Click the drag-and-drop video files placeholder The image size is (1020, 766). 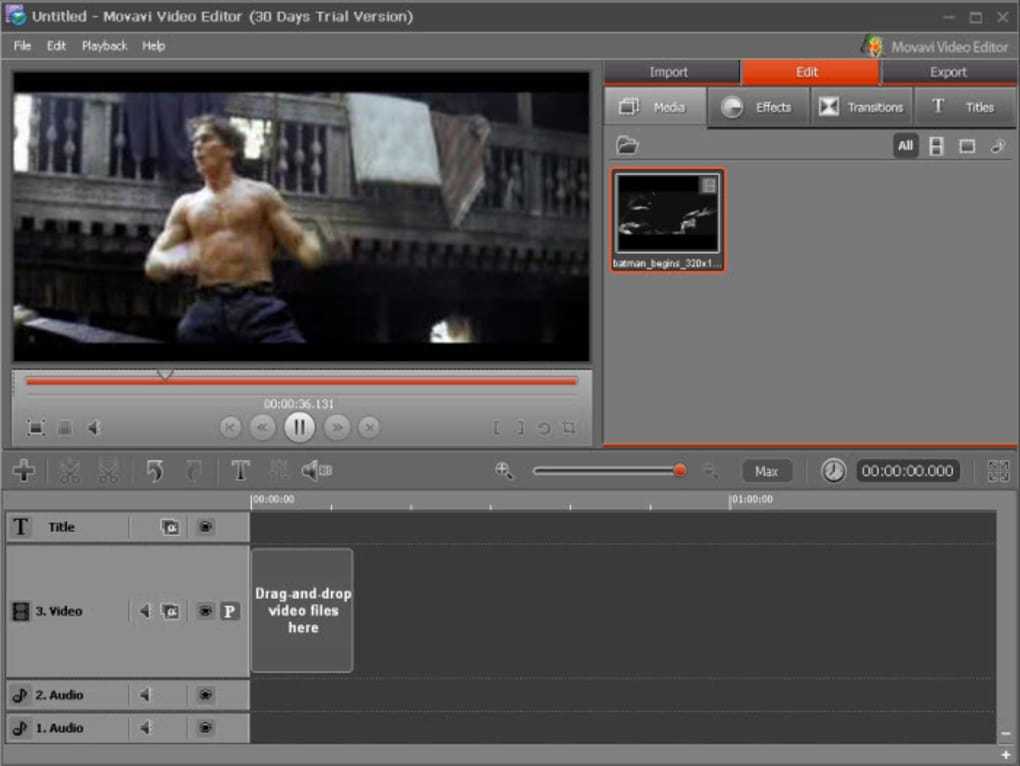pyautogui.click(x=302, y=610)
